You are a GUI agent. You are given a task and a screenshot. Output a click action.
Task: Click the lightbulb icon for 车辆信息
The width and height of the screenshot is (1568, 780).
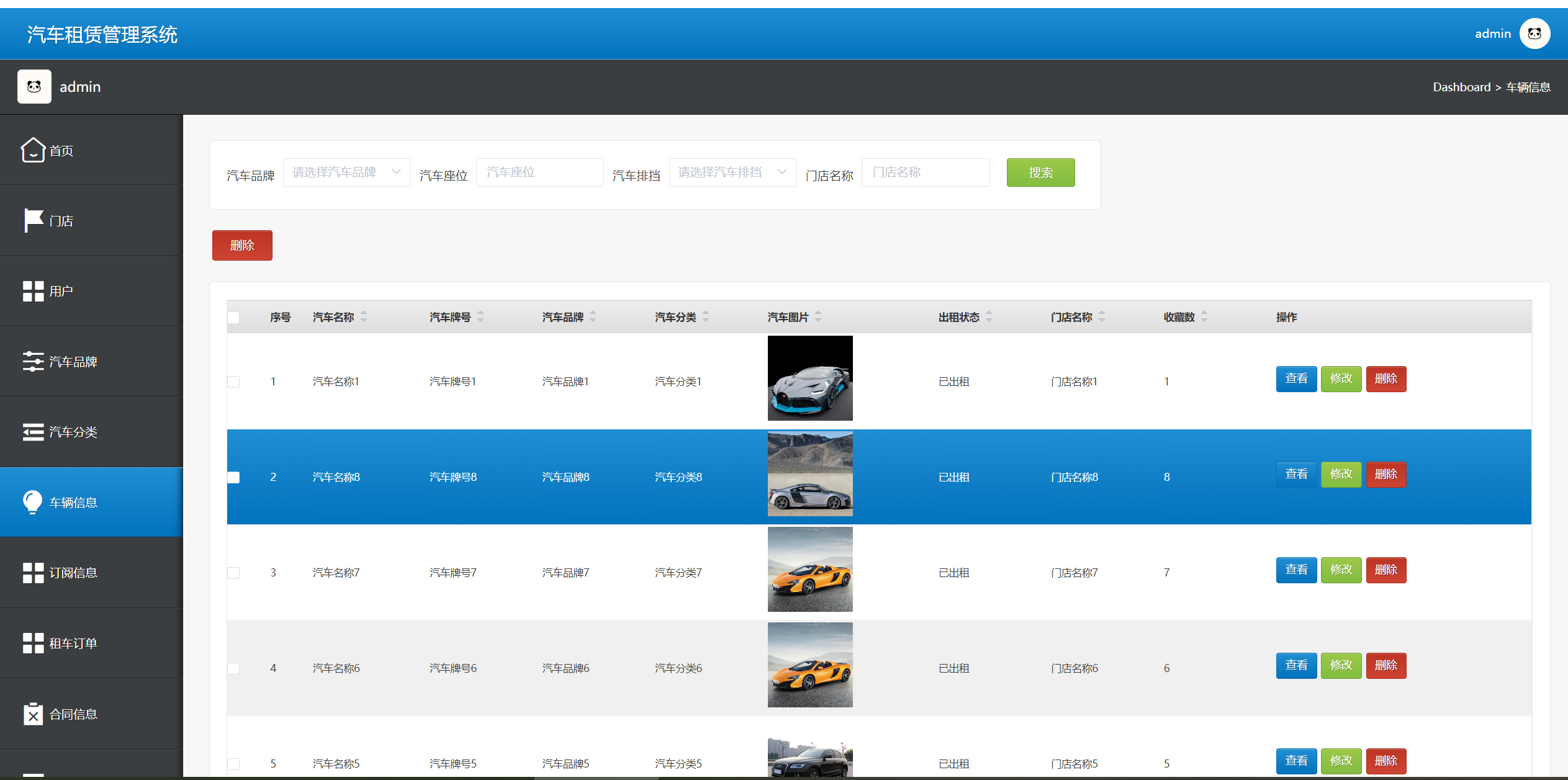33,502
